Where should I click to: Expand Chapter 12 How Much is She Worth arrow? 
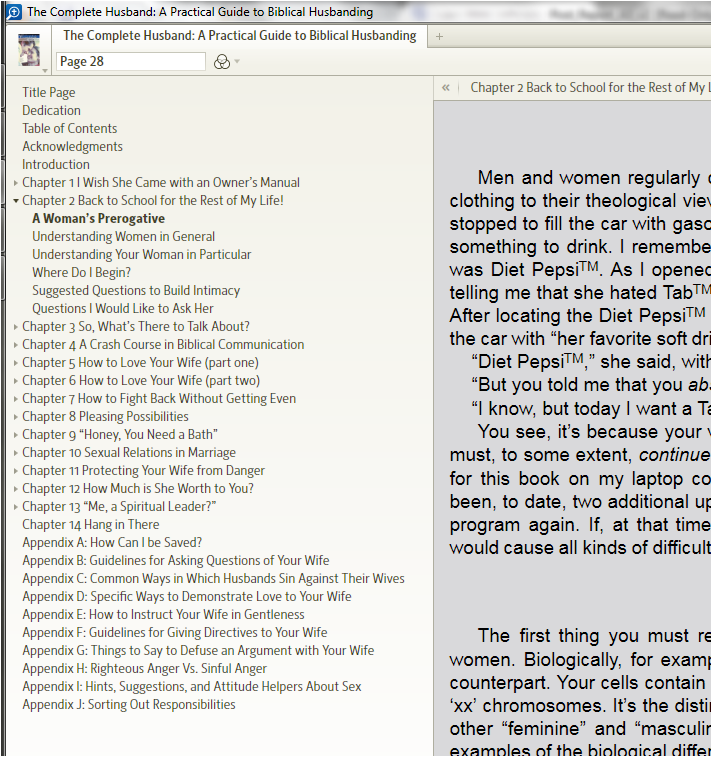16,489
